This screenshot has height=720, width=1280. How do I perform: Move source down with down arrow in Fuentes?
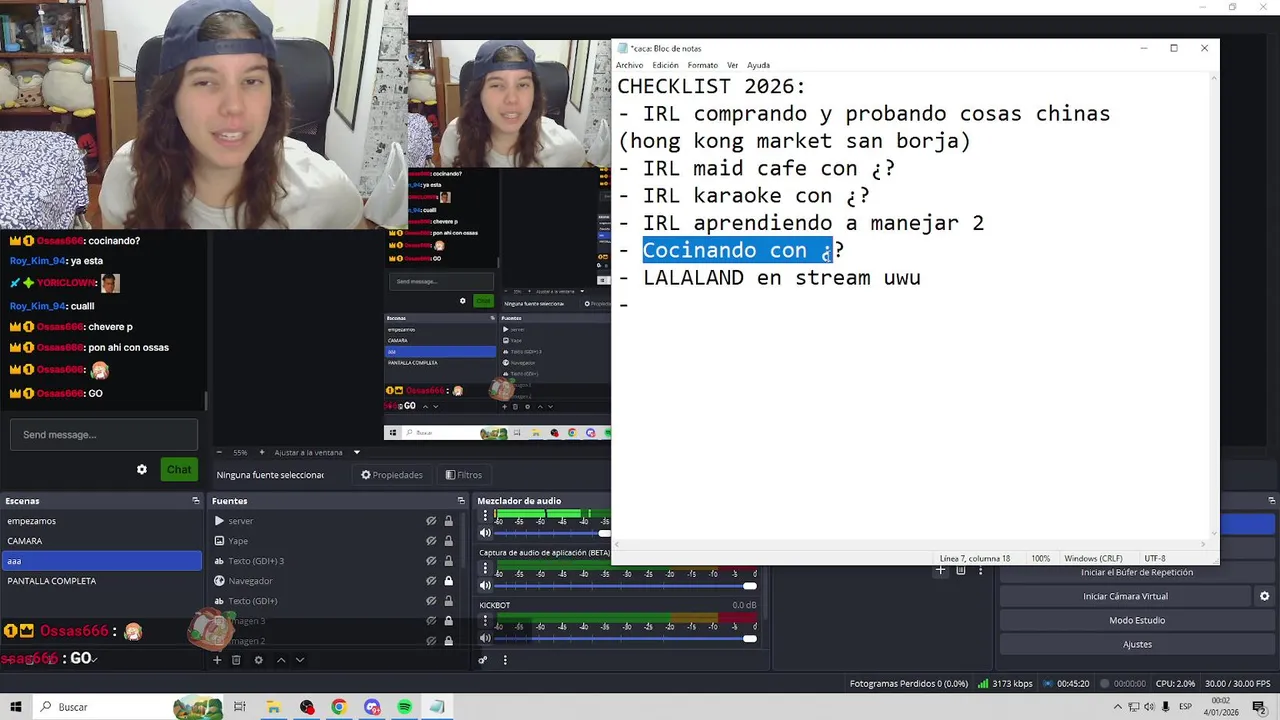click(299, 660)
